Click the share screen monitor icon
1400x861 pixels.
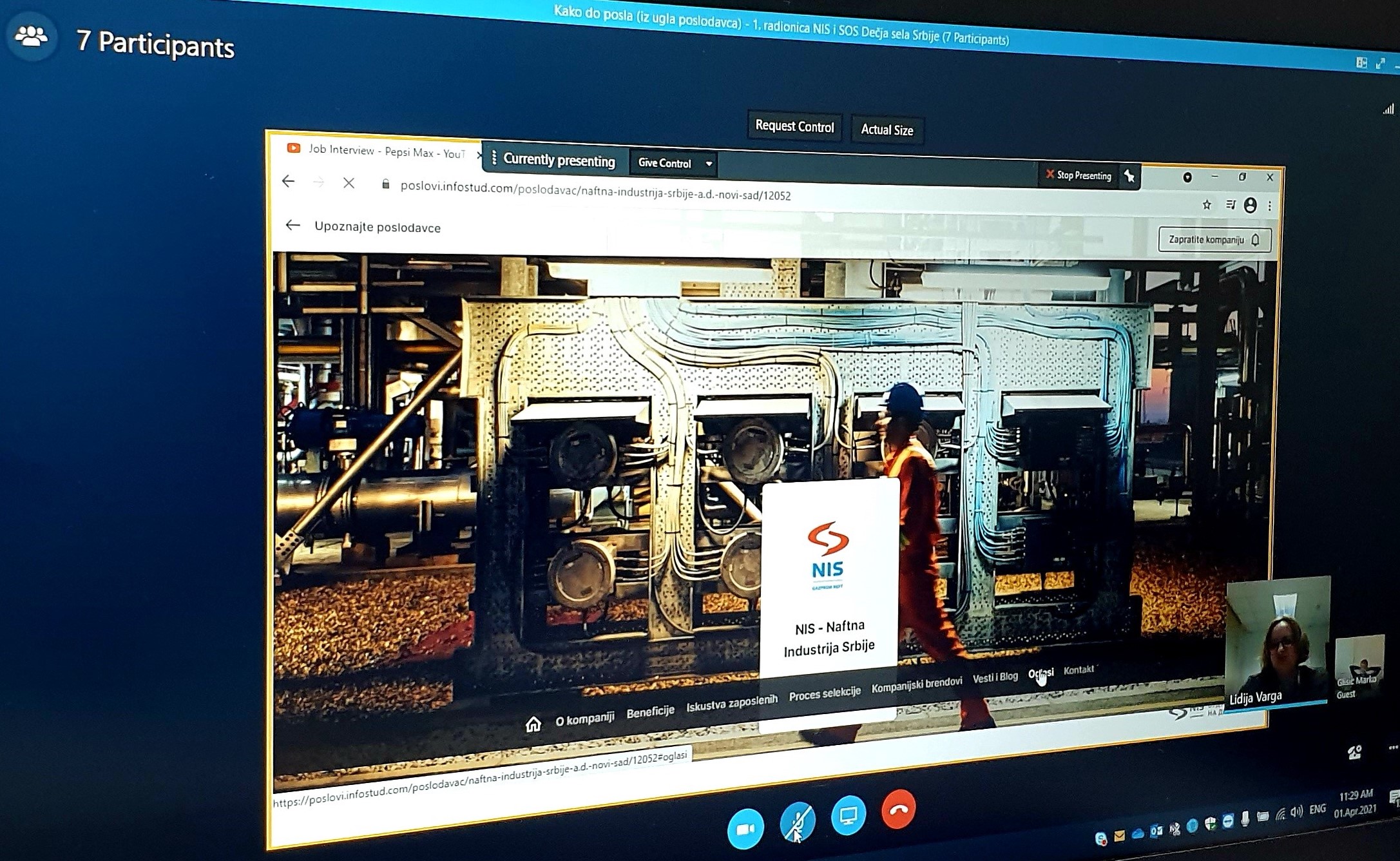pyautogui.click(x=848, y=816)
